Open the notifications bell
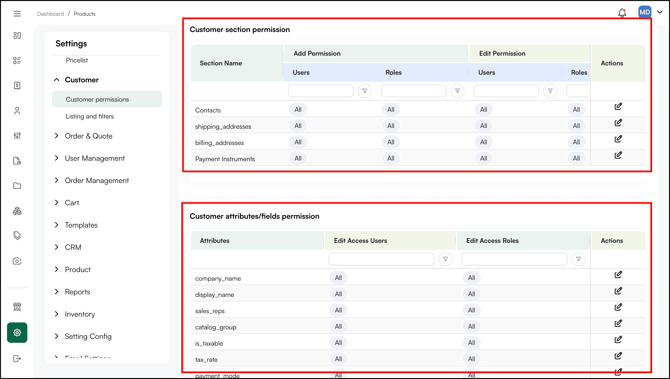This screenshot has height=379, width=670. pyautogui.click(x=622, y=13)
